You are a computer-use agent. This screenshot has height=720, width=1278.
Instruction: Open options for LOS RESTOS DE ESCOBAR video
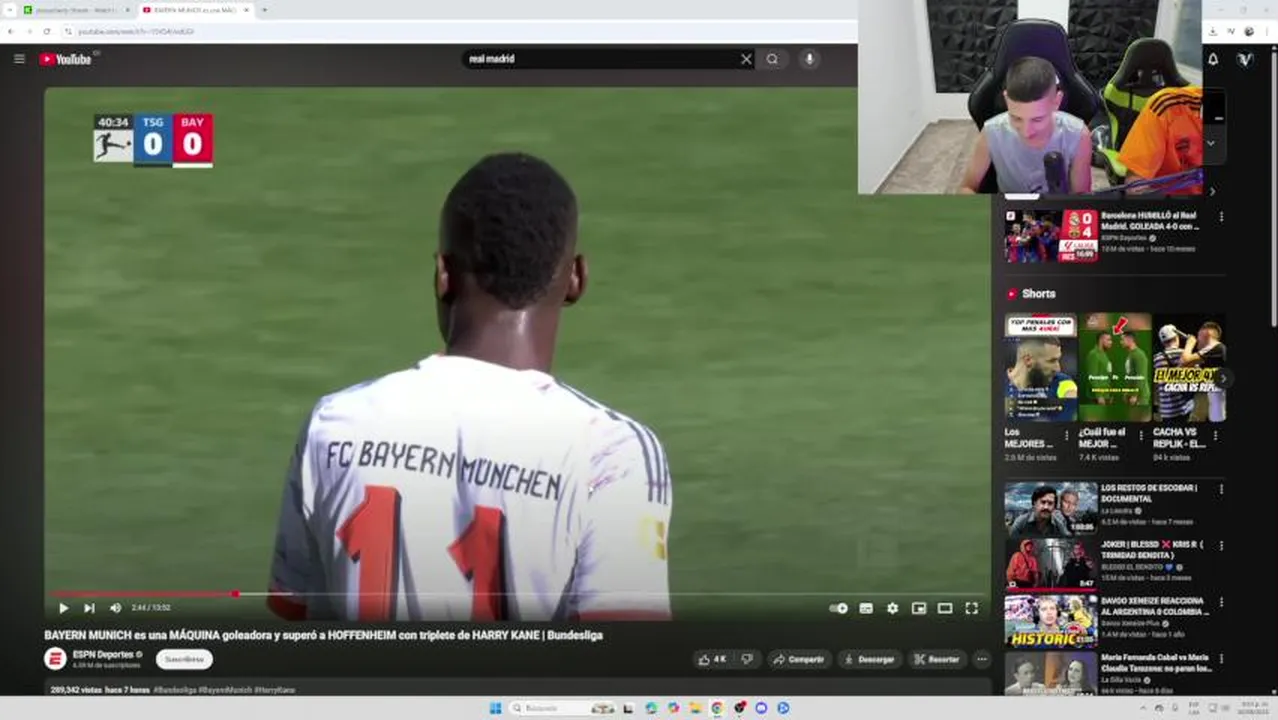point(1221,490)
